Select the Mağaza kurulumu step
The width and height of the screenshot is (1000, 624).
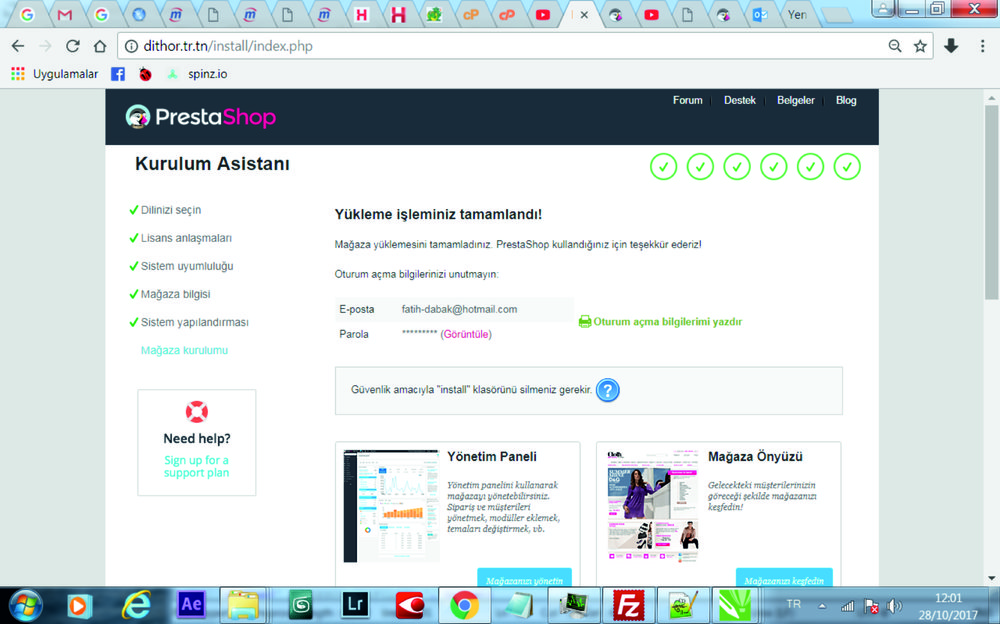coord(184,350)
